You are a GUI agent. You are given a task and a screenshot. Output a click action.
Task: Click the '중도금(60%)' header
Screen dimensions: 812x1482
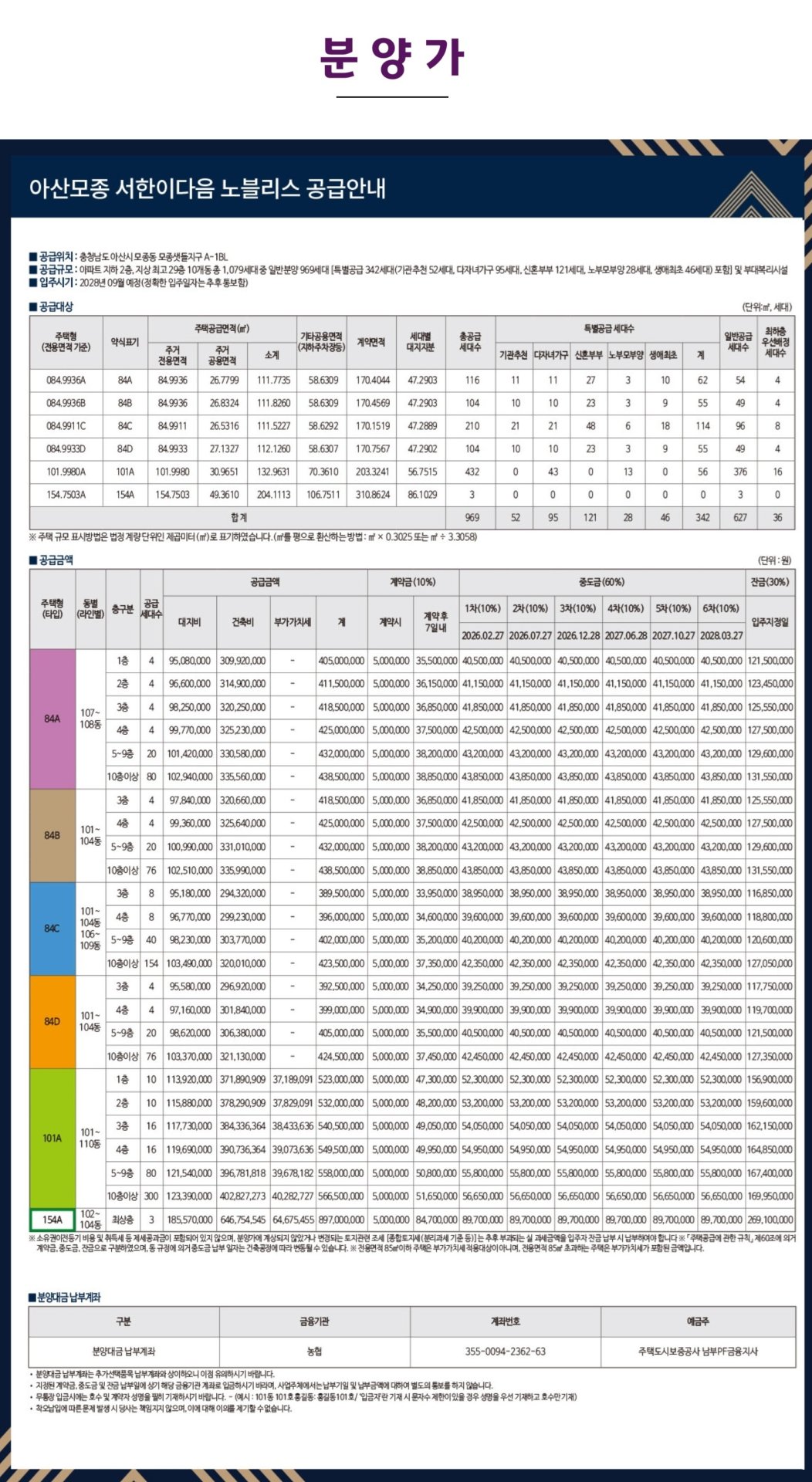[601, 582]
